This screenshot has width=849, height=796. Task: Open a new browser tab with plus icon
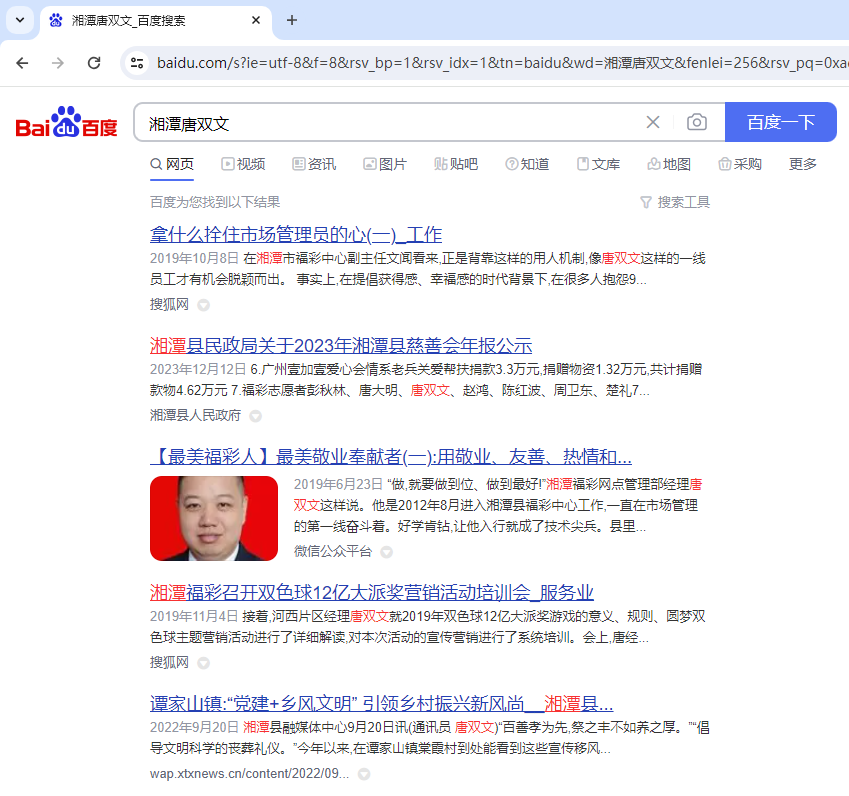[292, 20]
